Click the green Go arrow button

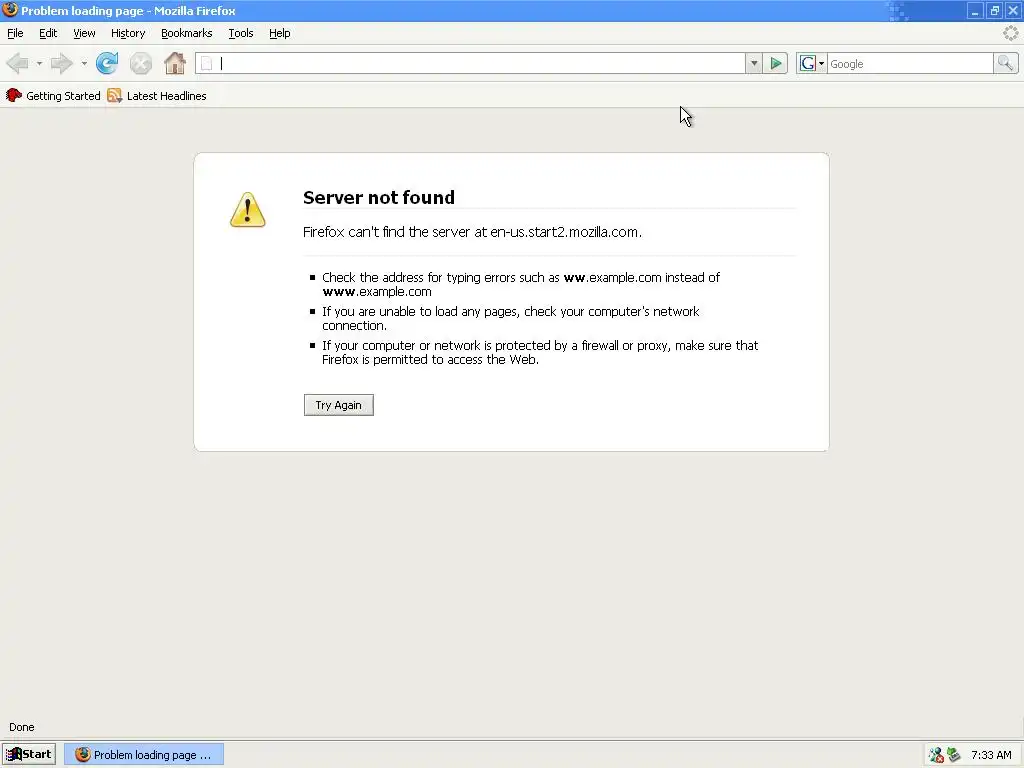click(775, 63)
